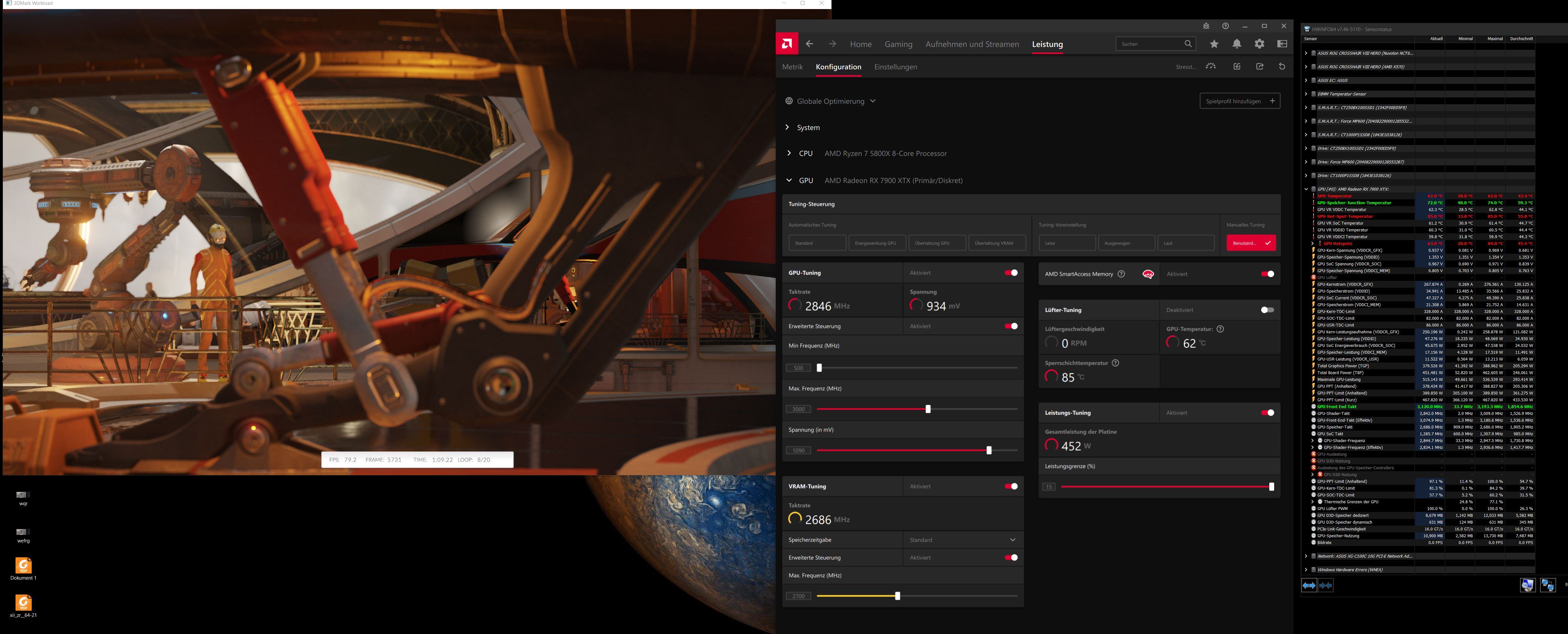Open Speicherzeitgabe Standard dropdown

[x=963, y=540]
